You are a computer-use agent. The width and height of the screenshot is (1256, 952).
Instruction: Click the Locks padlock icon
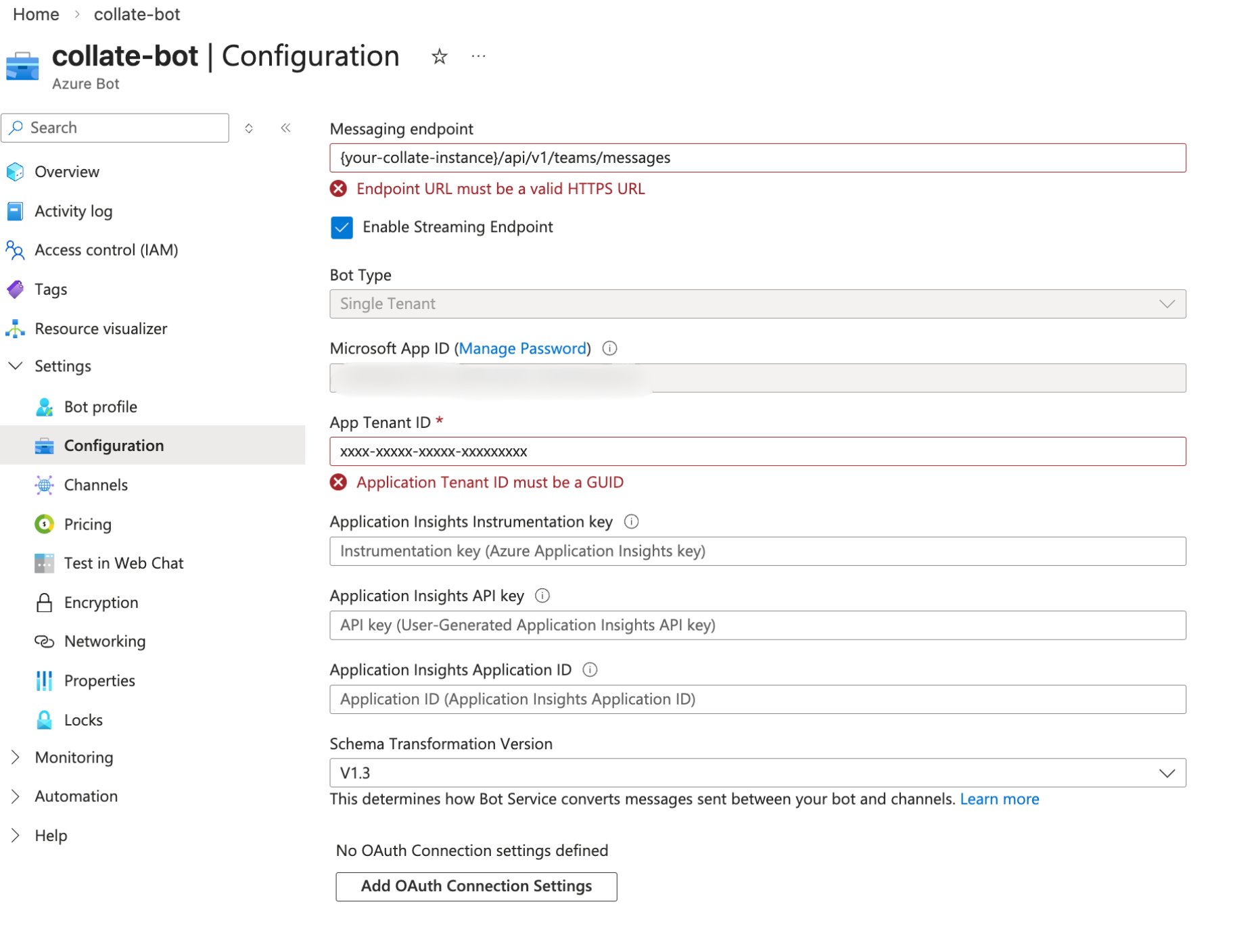pyautogui.click(x=44, y=720)
